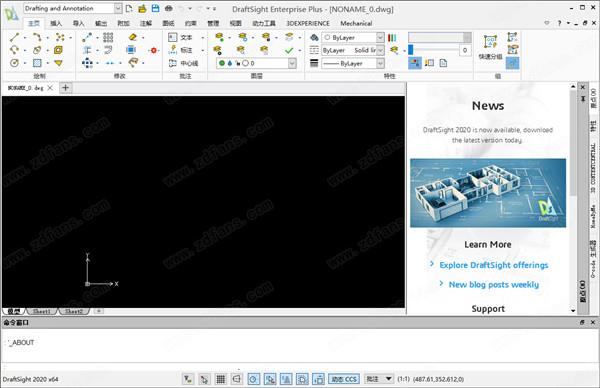Click the Pattern array tool icon
Viewport: 600px width, 388px height.
[x=108, y=37]
